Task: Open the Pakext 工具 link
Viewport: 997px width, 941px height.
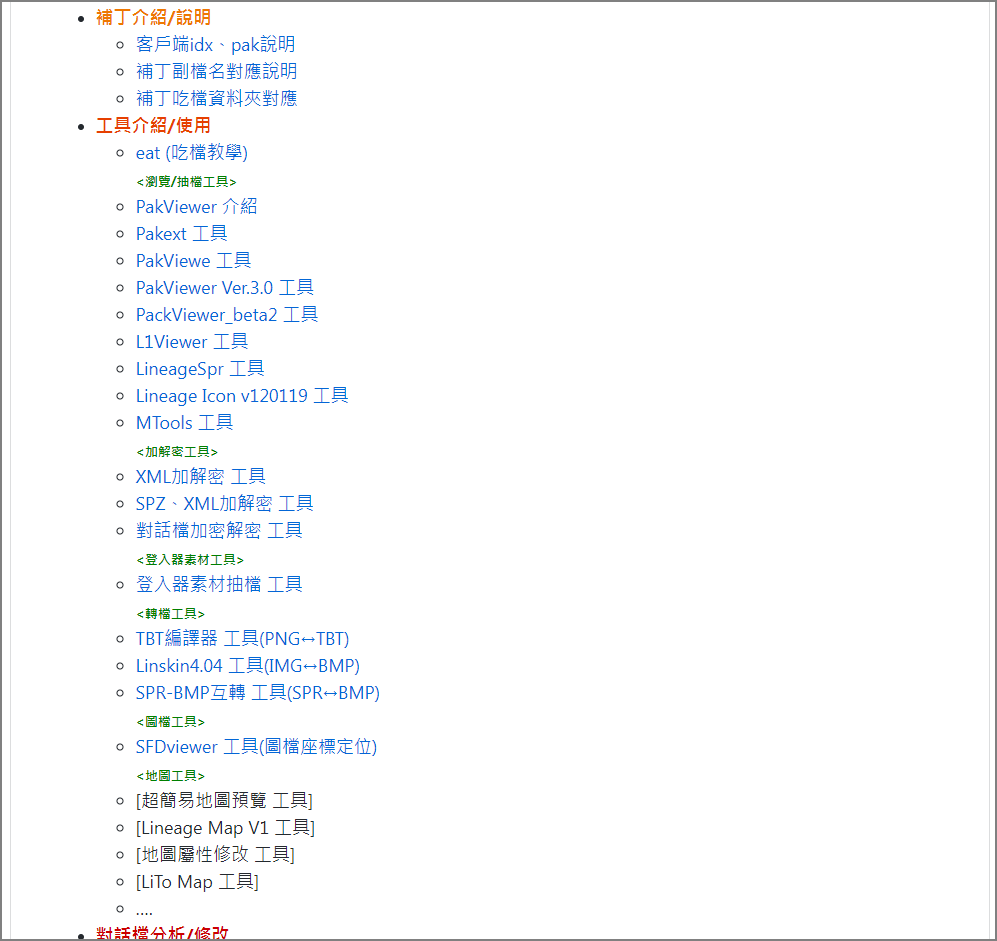Action: [181, 234]
